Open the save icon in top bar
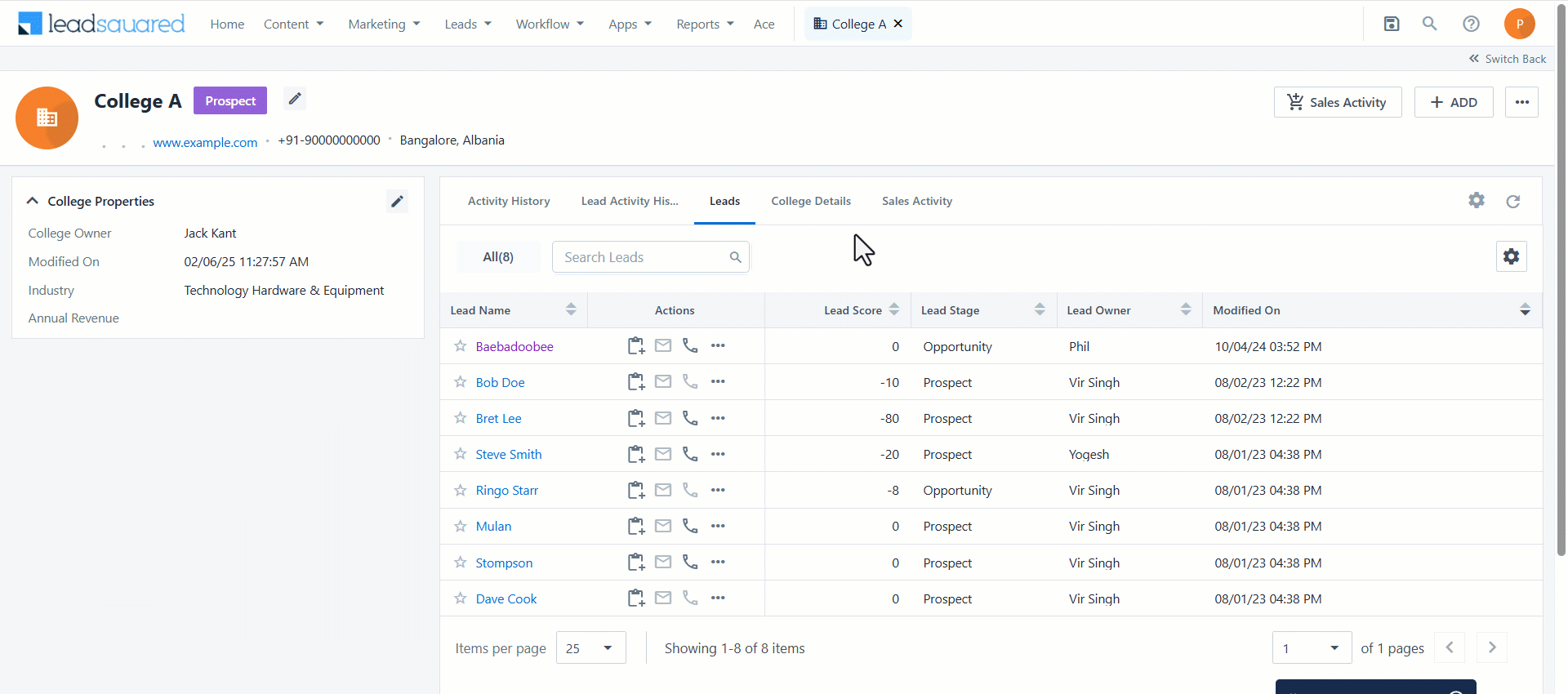Screen dimensions: 1568x694 pos(1392,24)
